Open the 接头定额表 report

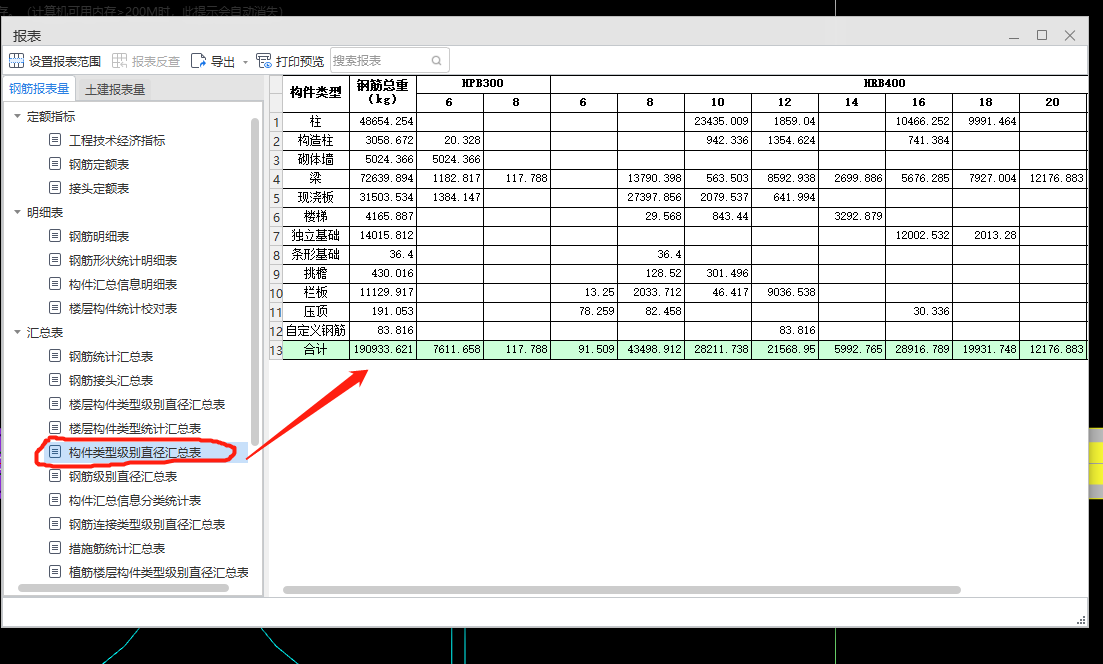(x=99, y=189)
